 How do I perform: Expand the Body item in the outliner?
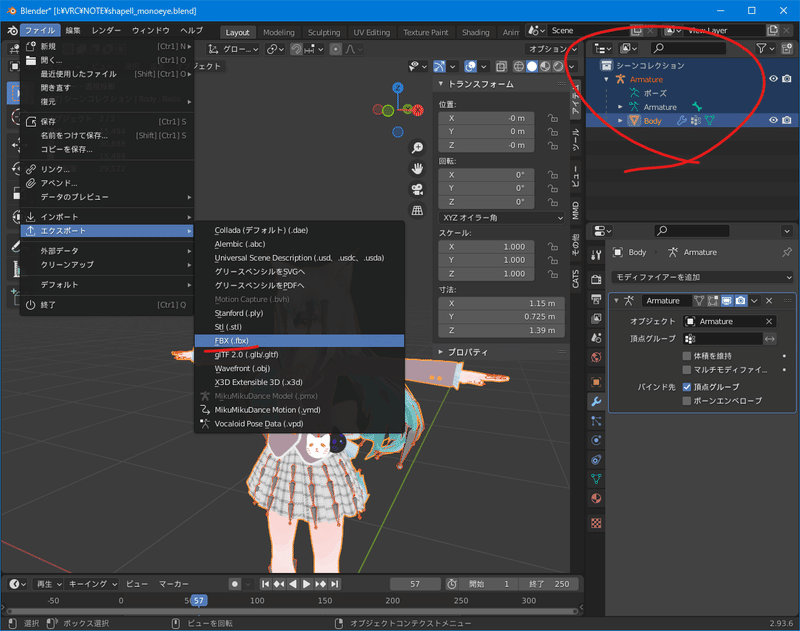620,120
